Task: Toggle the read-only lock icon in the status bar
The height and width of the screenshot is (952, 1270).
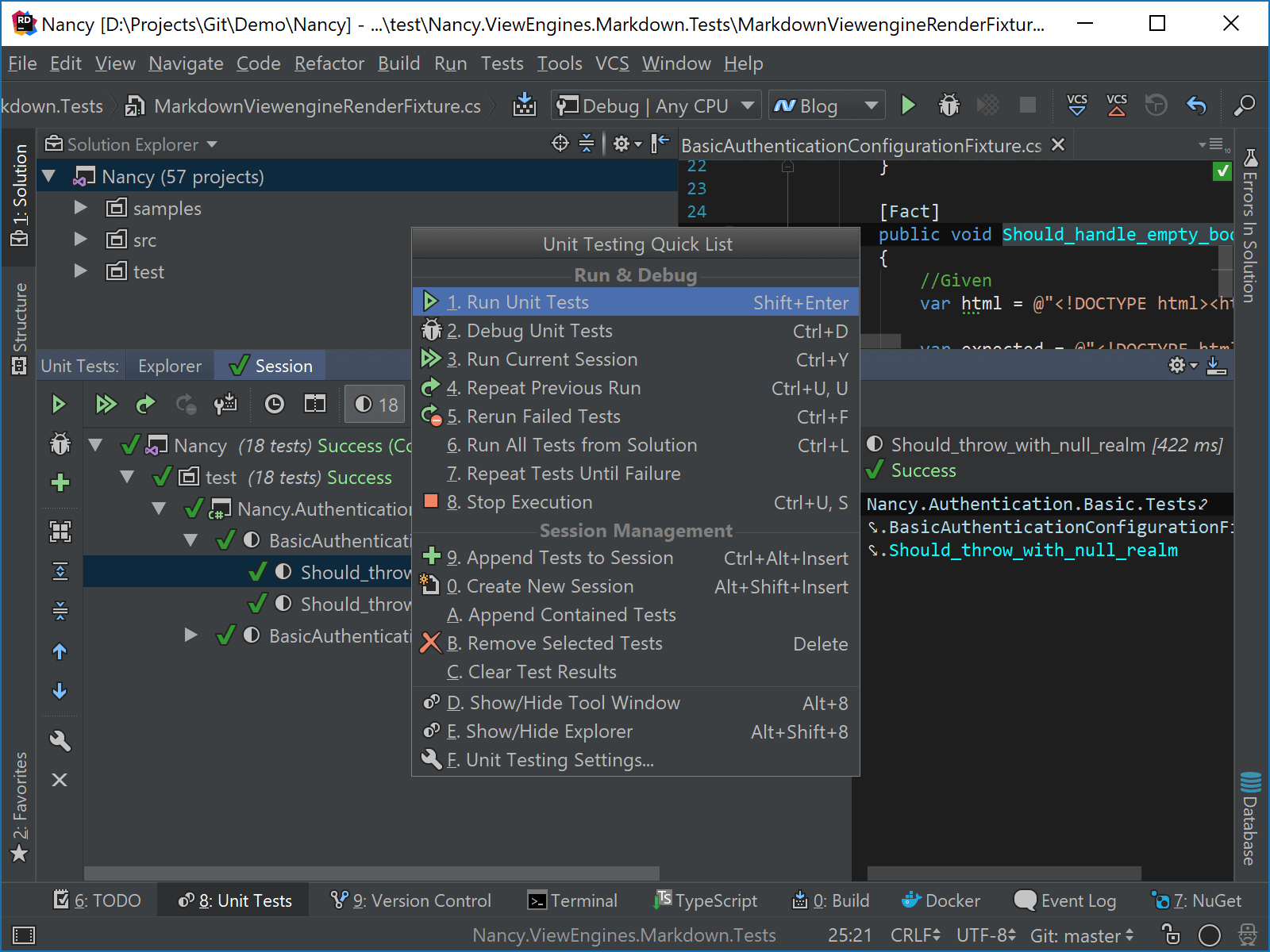Action: point(1171,935)
